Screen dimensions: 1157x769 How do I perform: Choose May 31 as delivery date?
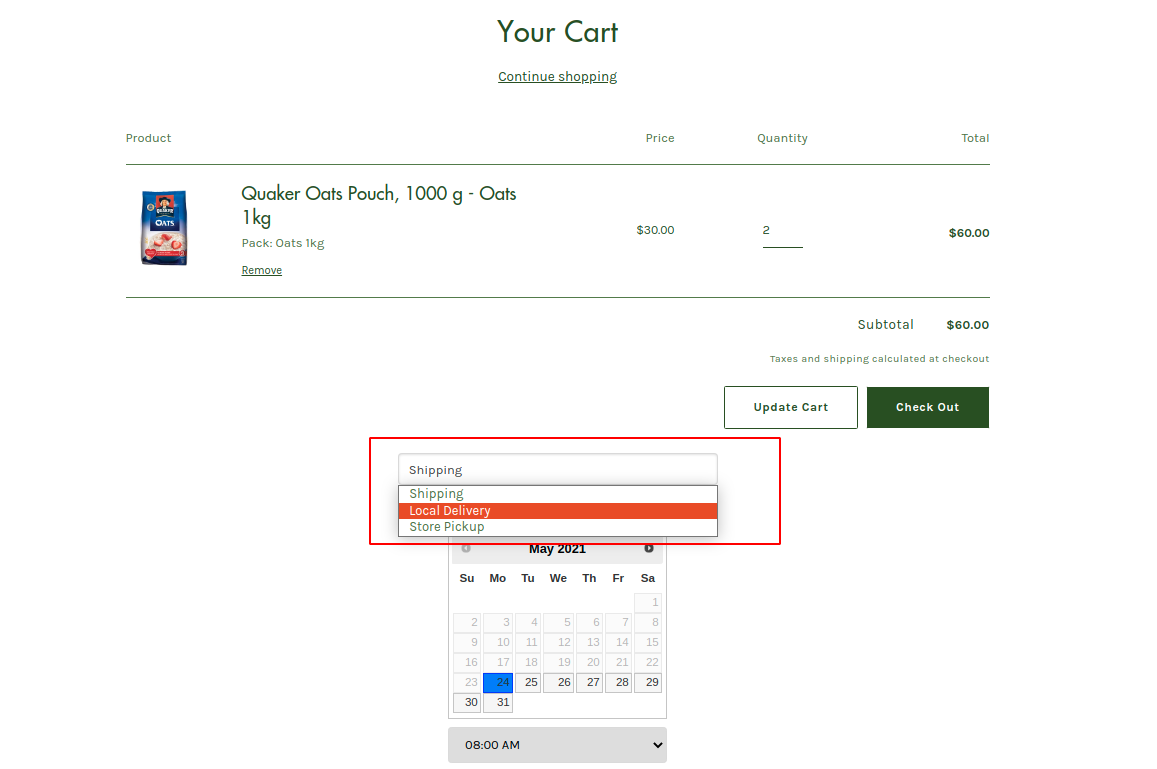(x=498, y=703)
